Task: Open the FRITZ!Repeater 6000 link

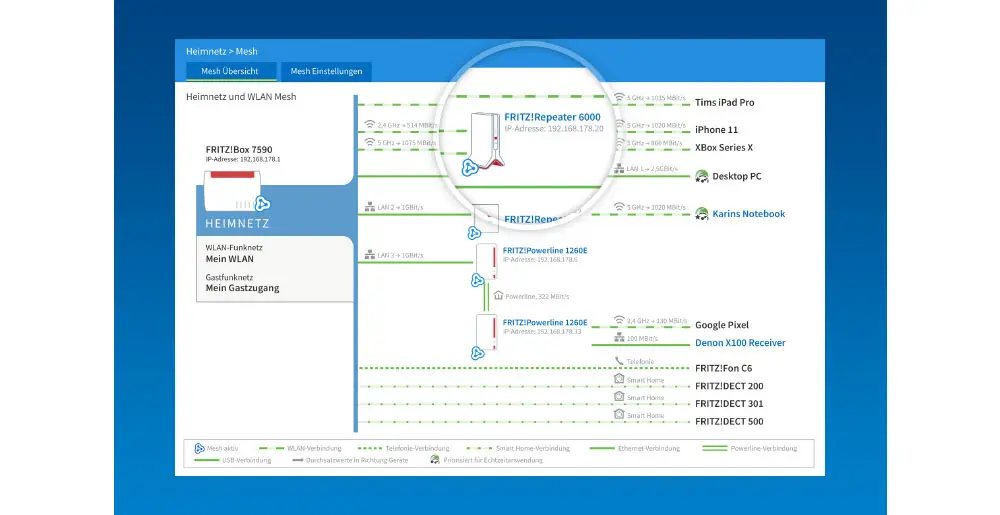Action: click(x=552, y=117)
